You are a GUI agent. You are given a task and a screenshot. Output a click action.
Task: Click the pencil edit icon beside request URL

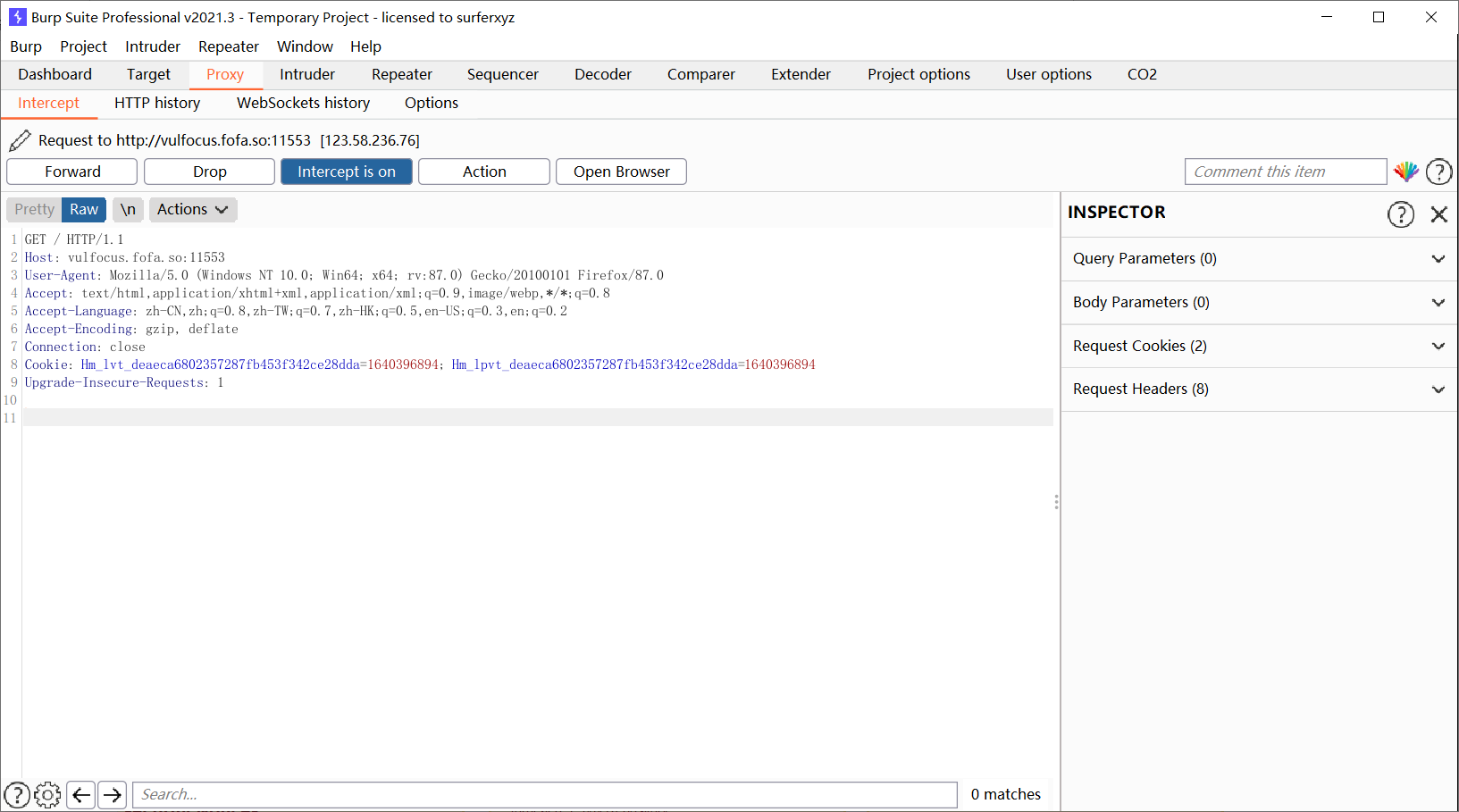20,140
